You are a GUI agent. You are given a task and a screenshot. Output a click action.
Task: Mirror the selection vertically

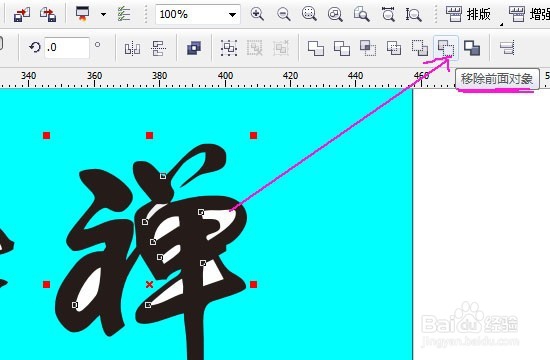pos(159,48)
